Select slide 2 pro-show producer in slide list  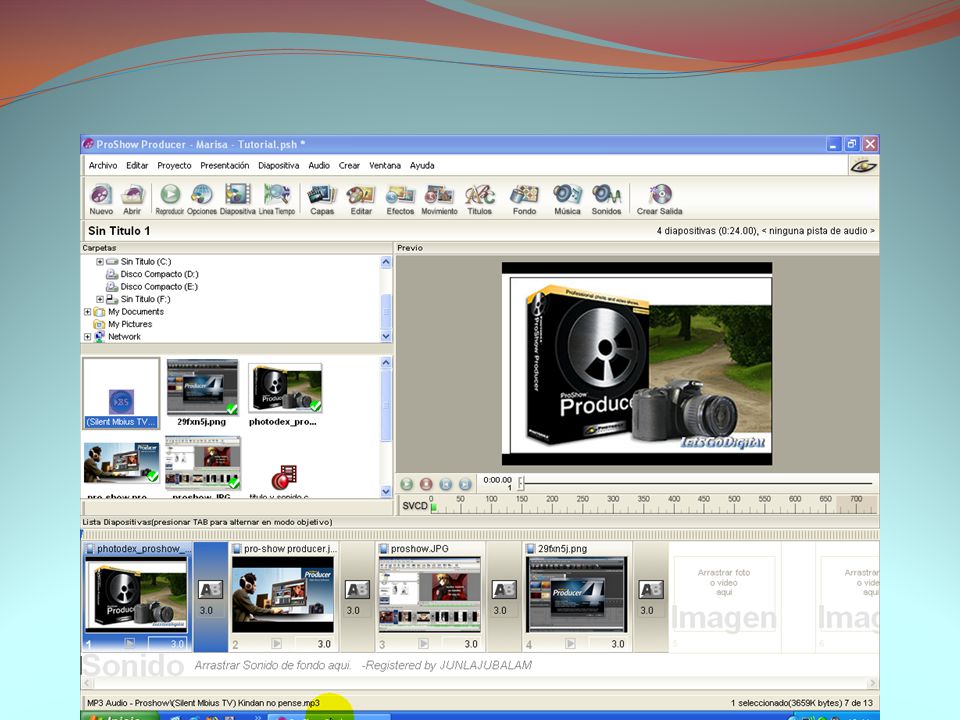tap(283, 596)
